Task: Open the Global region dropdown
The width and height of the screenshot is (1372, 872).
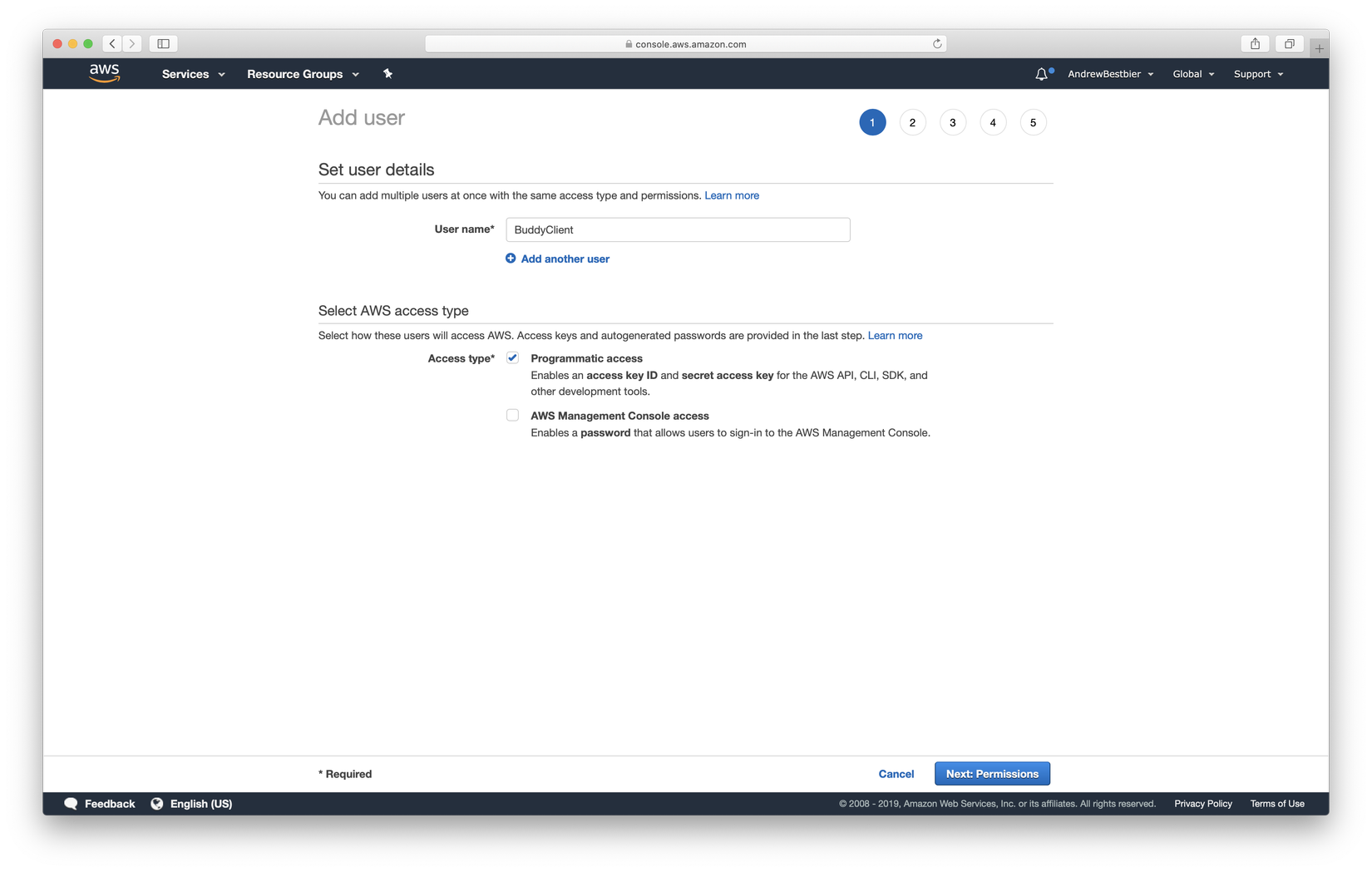Action: pos(1194,74)
